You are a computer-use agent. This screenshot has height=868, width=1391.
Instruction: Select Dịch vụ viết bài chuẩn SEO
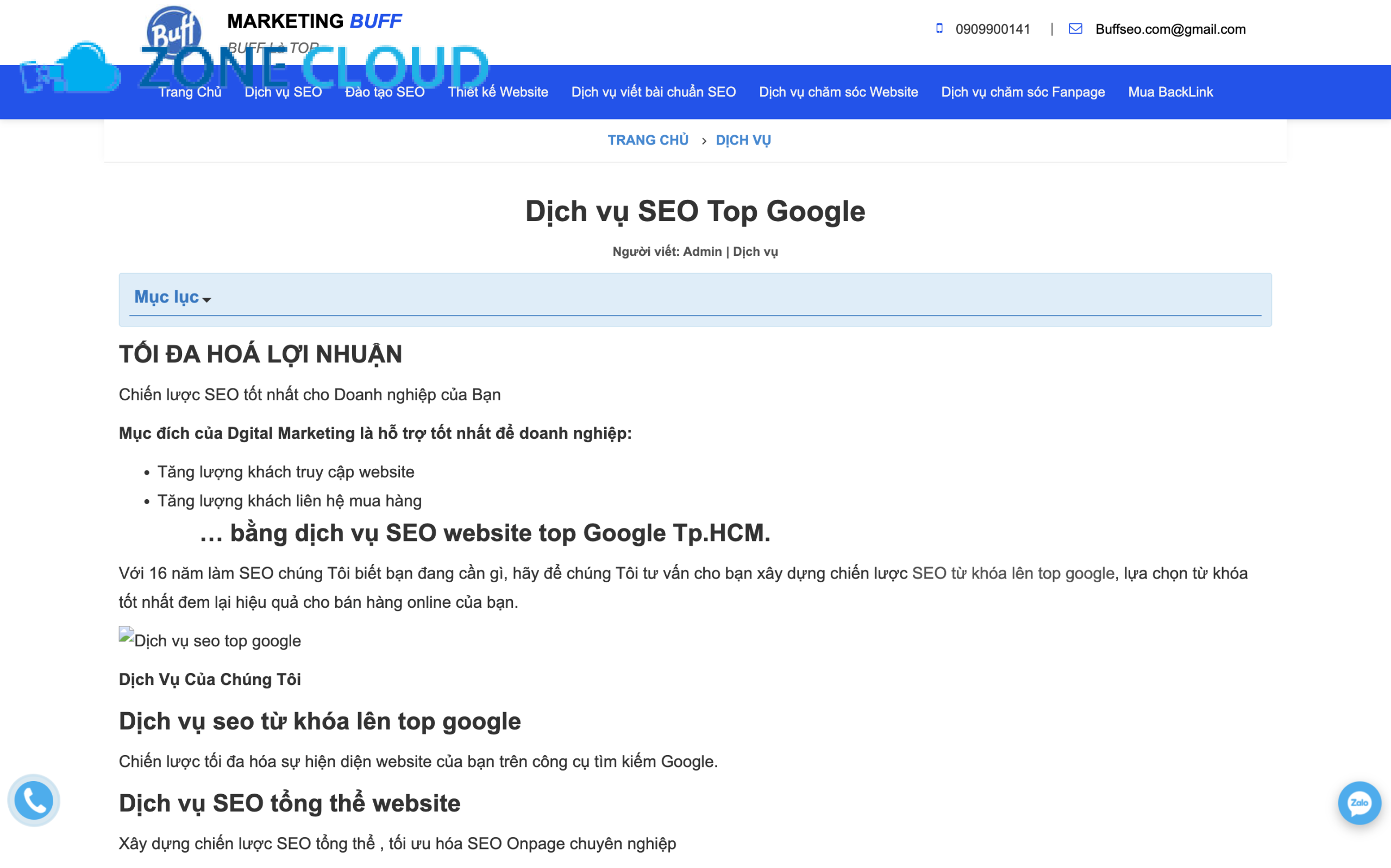[653, 92]
